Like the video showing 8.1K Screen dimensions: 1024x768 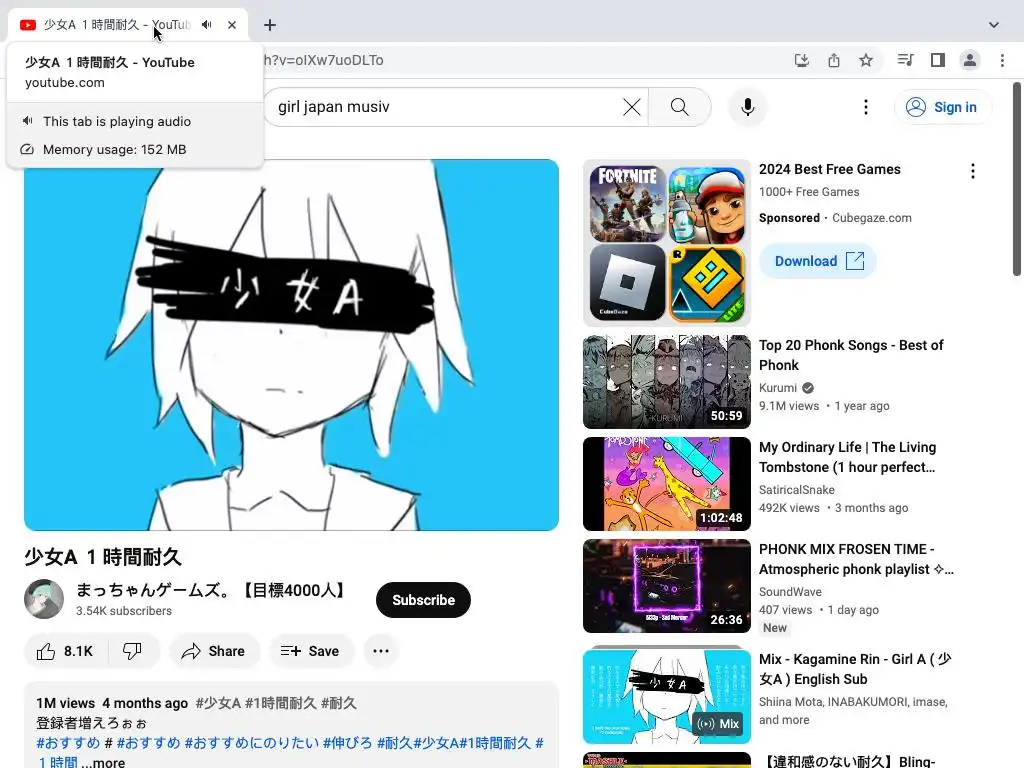click(65, 651)
